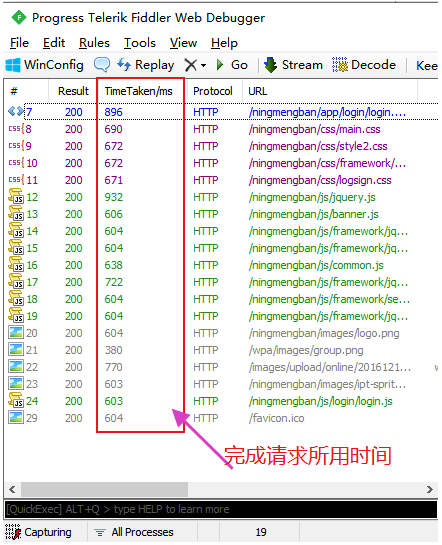Expand the dropdown arrow beside the Remove X
Image resolution: width=442 pixels, height=545 pixels.
203,65
